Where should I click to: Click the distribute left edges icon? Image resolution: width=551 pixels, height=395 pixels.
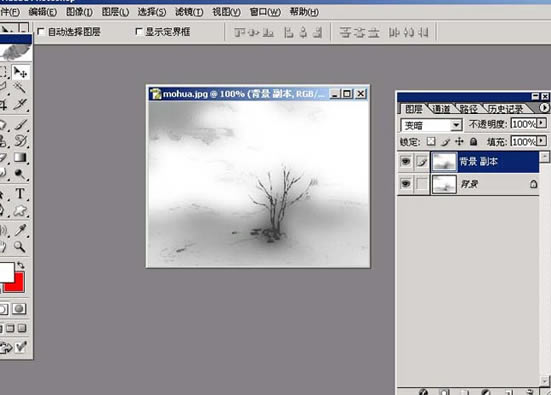[394, 32]
